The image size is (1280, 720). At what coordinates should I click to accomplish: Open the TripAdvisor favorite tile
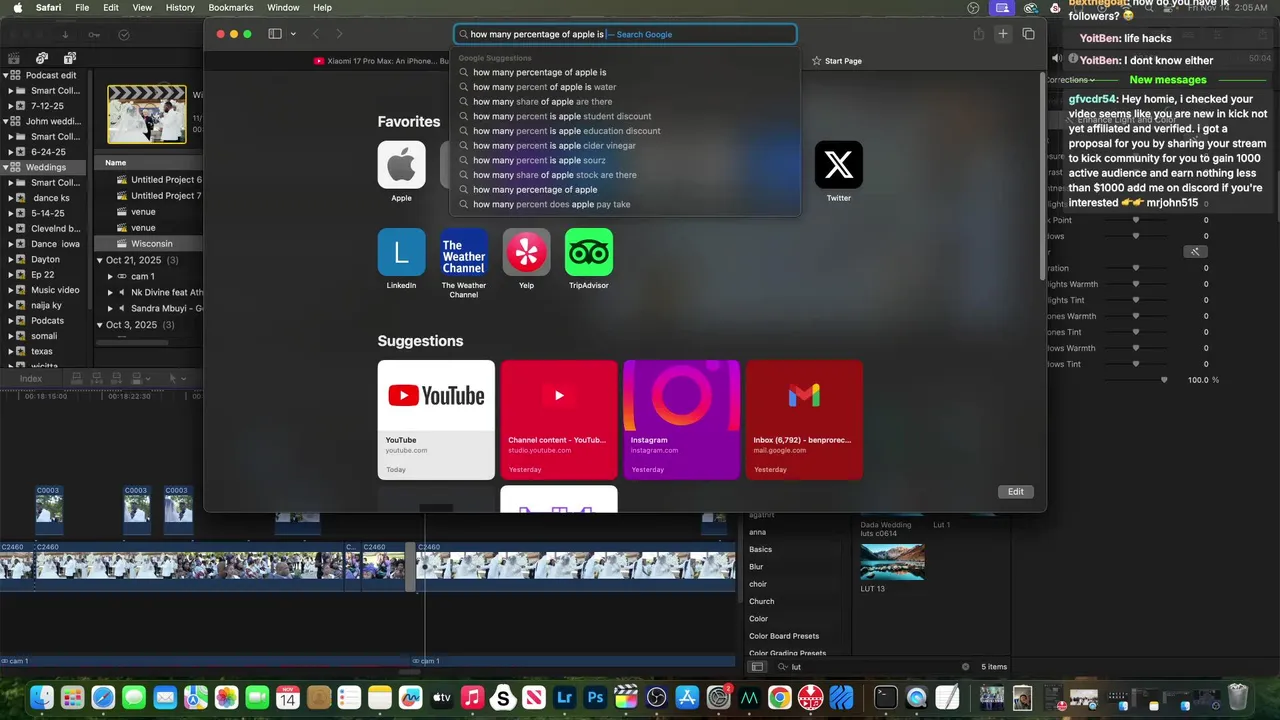click(589, 252)
